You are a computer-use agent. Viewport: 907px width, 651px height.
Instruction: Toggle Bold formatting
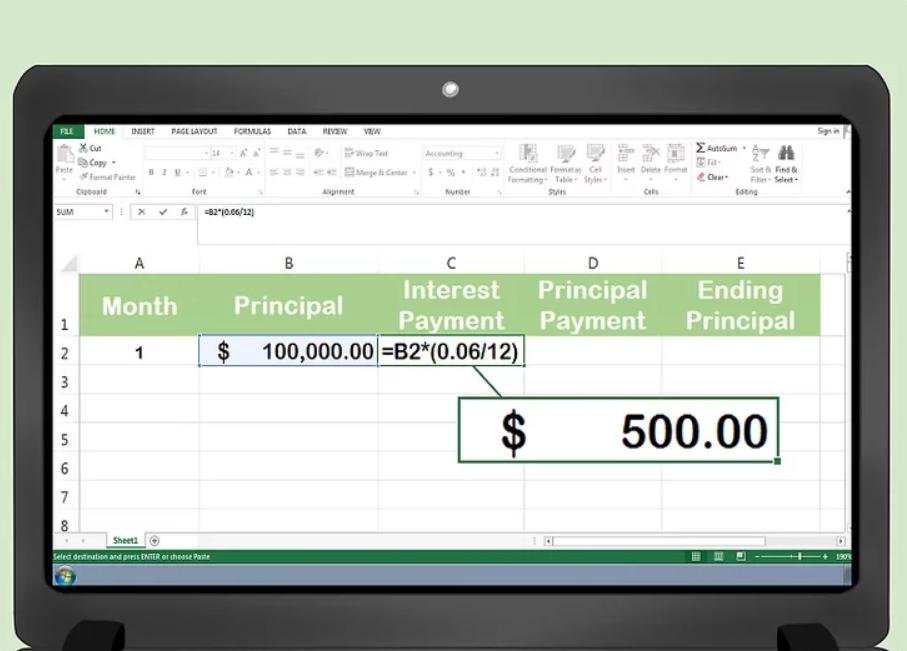tap(152, 172)
